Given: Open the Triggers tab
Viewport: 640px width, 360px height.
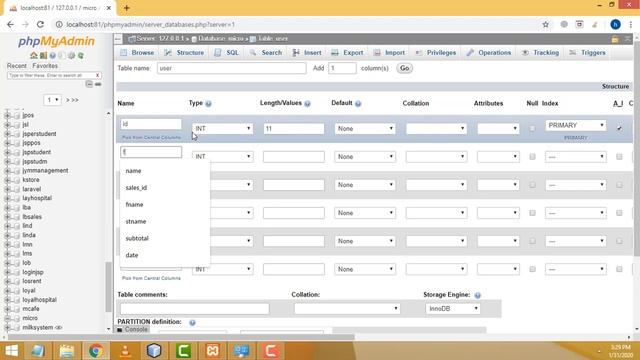Looking at the screenshot, I should coord(587,53).
